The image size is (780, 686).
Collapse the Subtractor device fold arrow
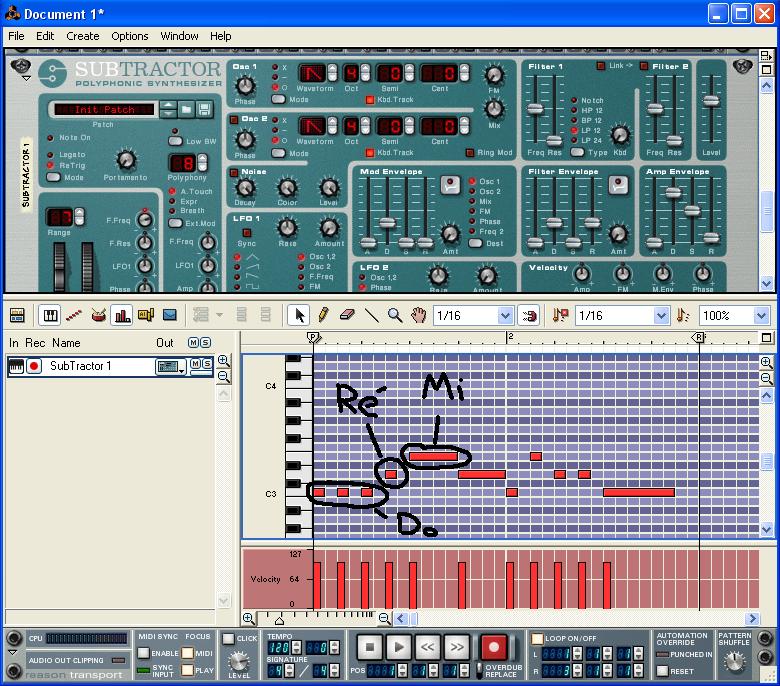click(26, 79)
